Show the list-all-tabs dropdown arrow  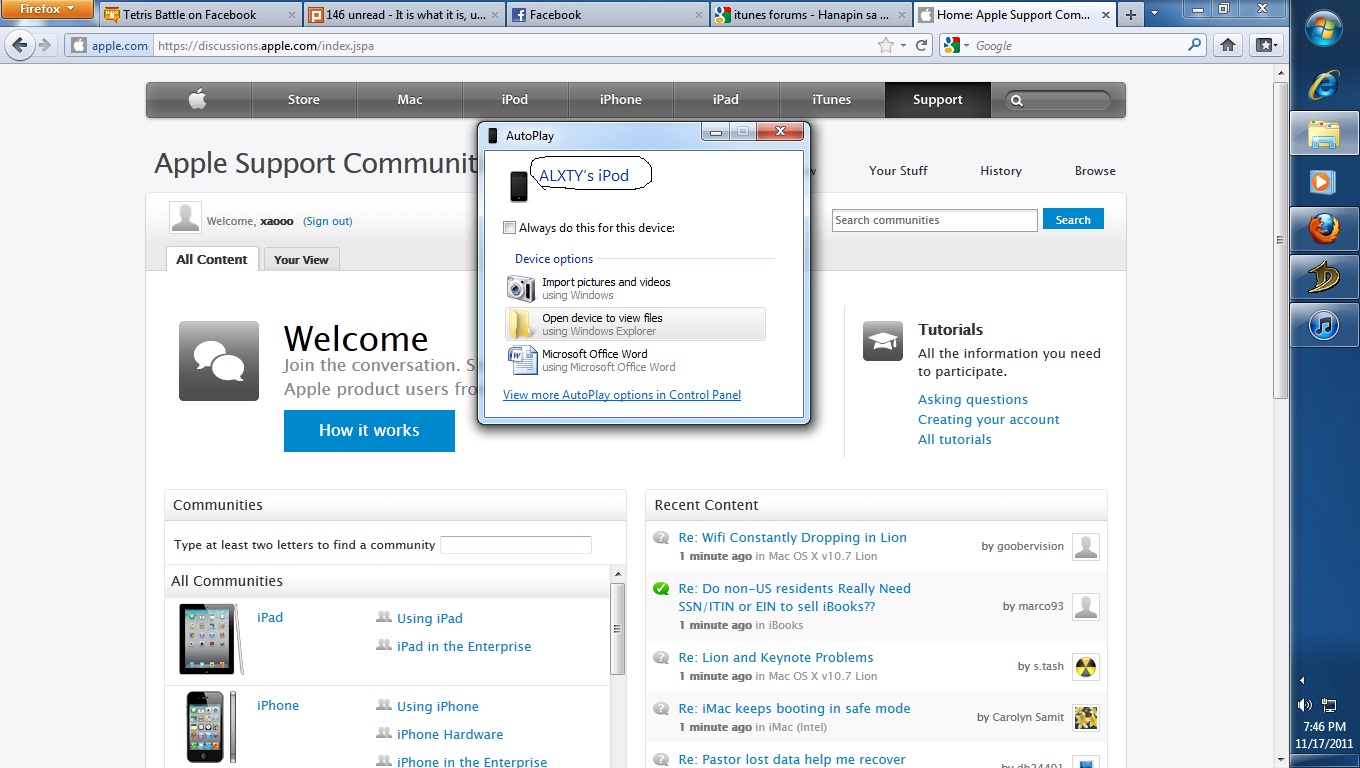coord(1154,15)
